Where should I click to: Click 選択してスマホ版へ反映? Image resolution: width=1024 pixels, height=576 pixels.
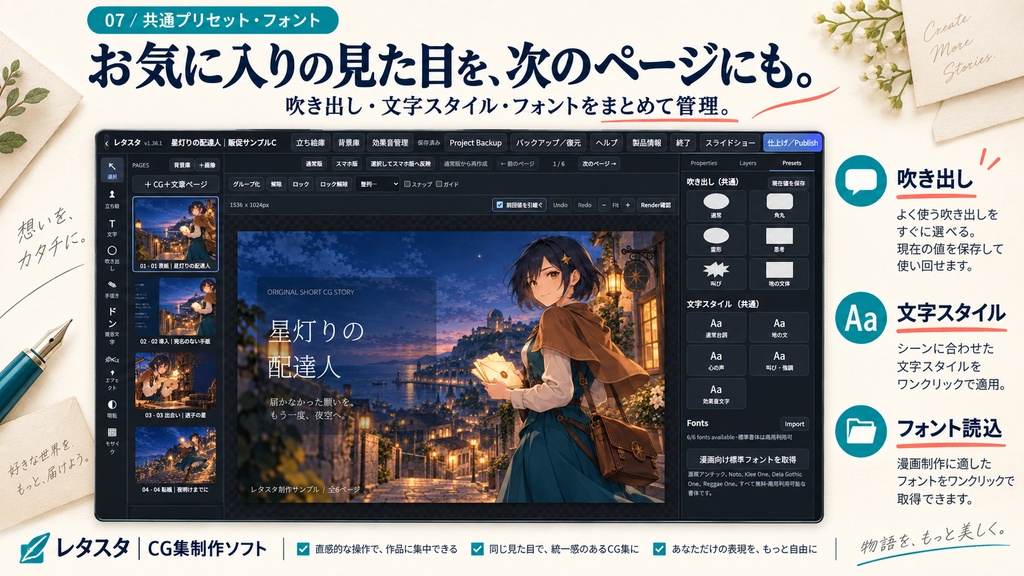tap(400, 164)
